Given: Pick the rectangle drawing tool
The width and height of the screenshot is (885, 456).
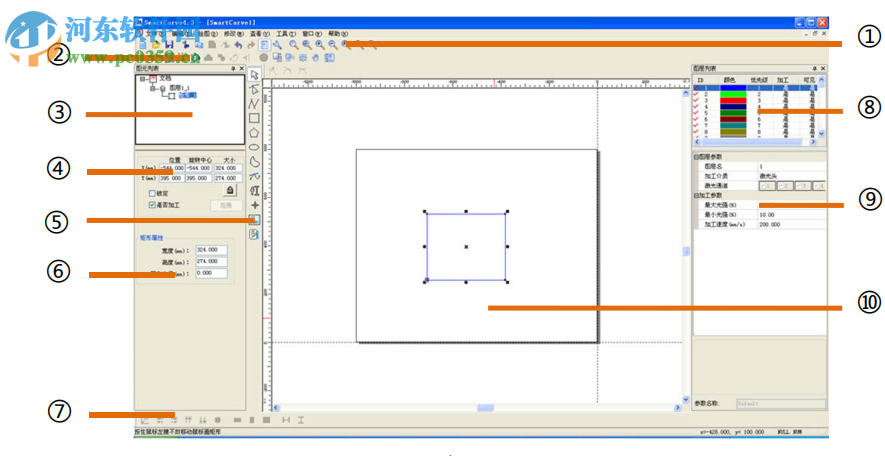Looking at the screenshot, I should pos(255,118).
